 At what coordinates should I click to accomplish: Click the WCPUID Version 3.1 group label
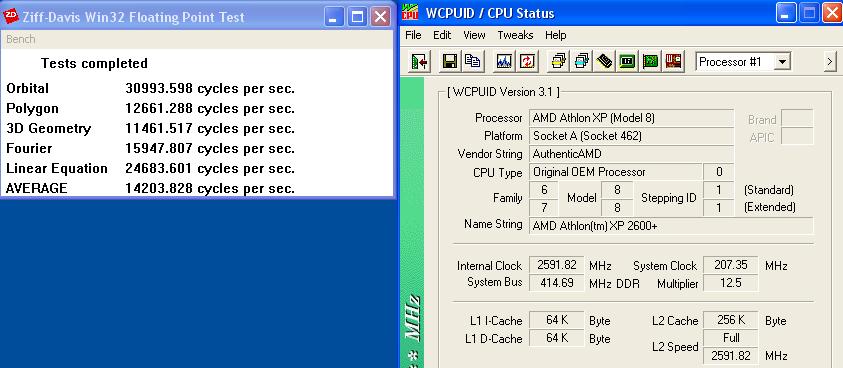503,92
